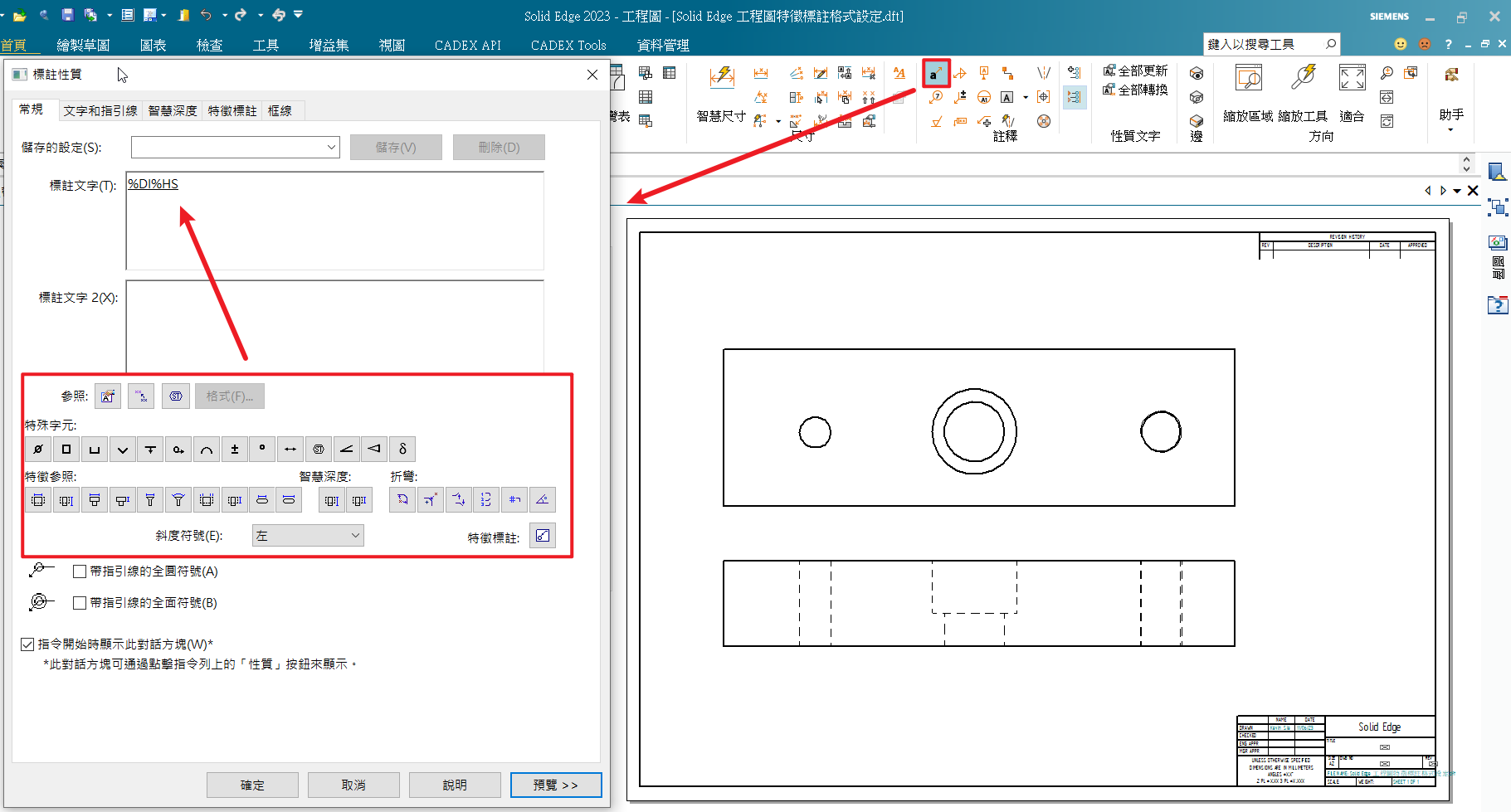Viewport: 1511px width, 812px height.
Task: Click in the callout text field
Action: pyautogui.click(x=334, y=221)
